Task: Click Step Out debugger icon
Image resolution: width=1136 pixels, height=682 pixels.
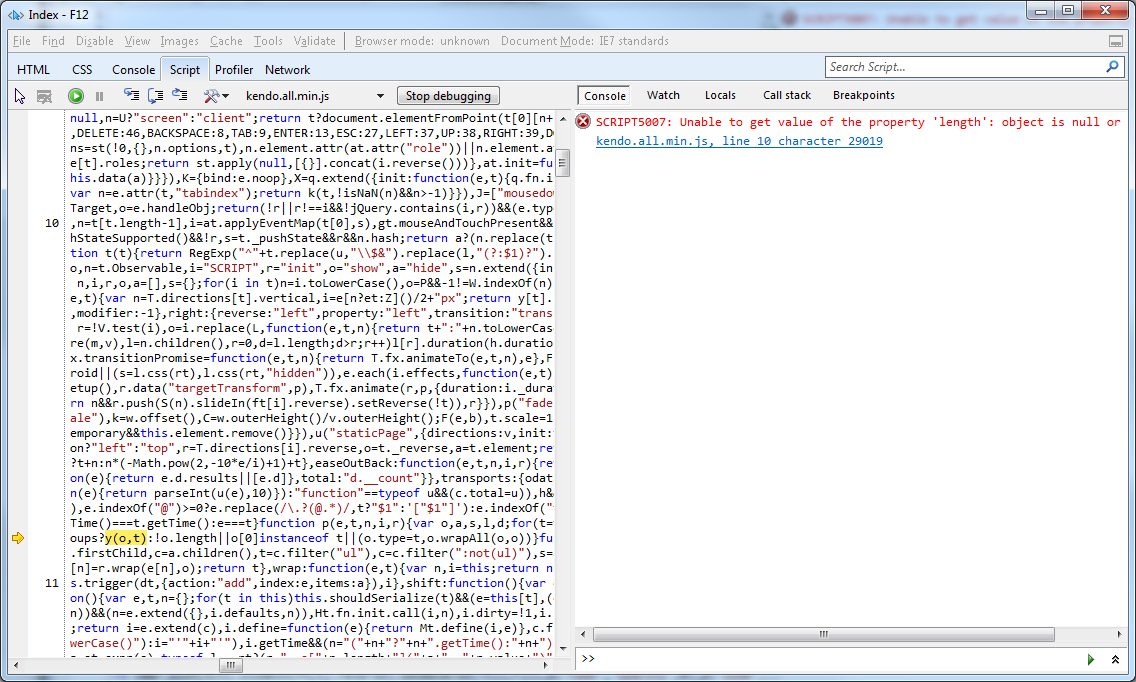Action: [179, 95]
